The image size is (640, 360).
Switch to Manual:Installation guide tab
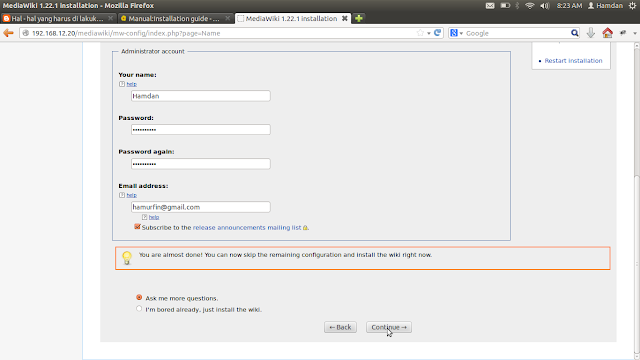(176, 18)
